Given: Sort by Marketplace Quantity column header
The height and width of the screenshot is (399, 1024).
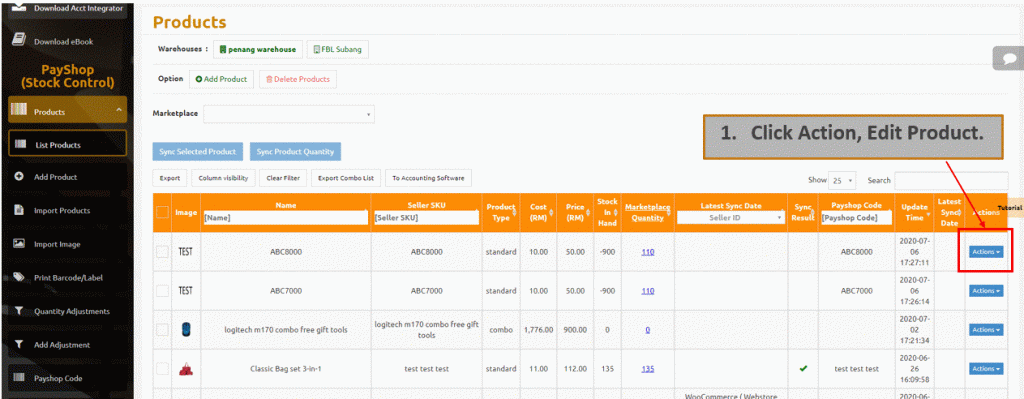Looking at the screenshot, I should (x=648, y=212).
